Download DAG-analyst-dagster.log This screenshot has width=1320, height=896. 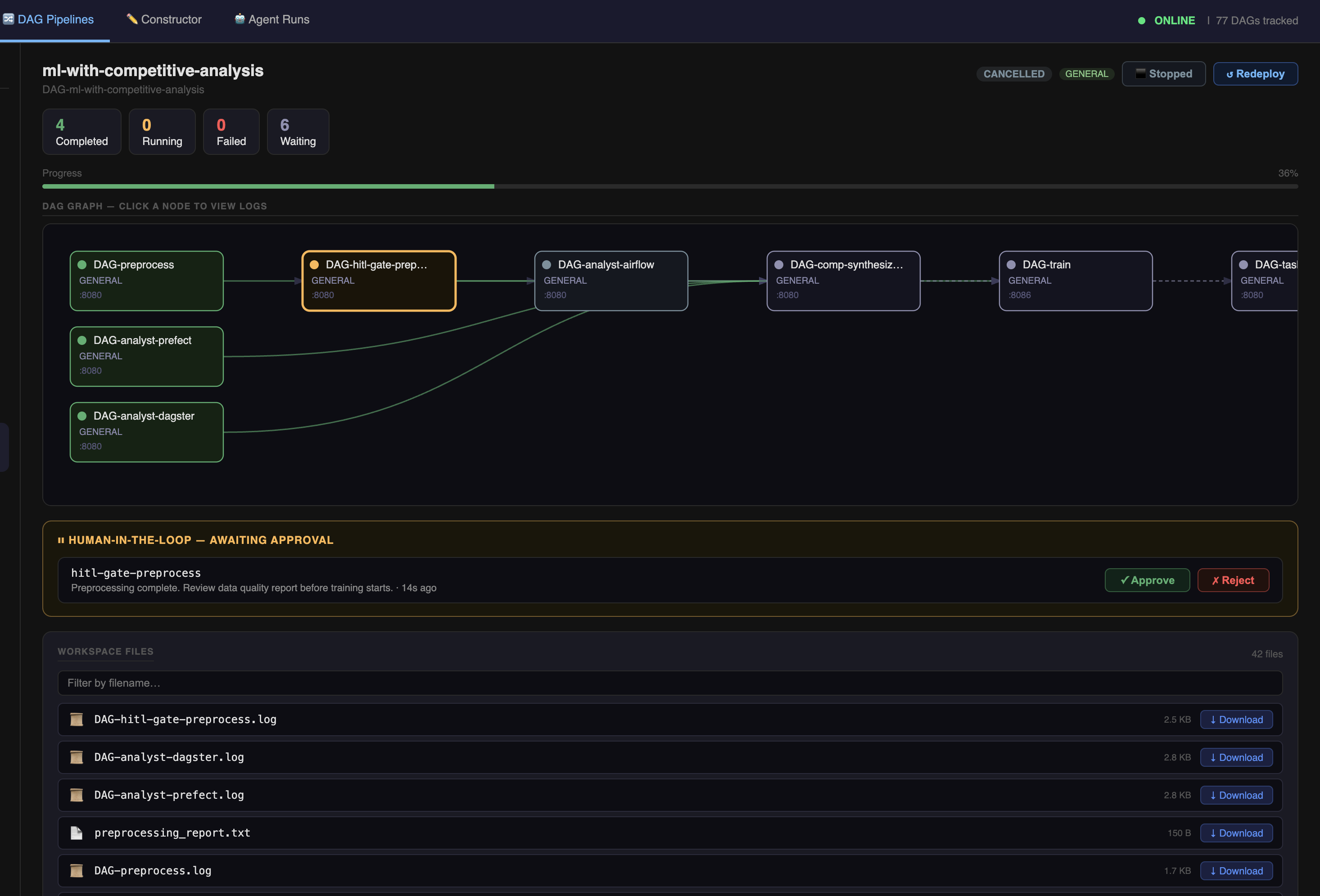1236,757
